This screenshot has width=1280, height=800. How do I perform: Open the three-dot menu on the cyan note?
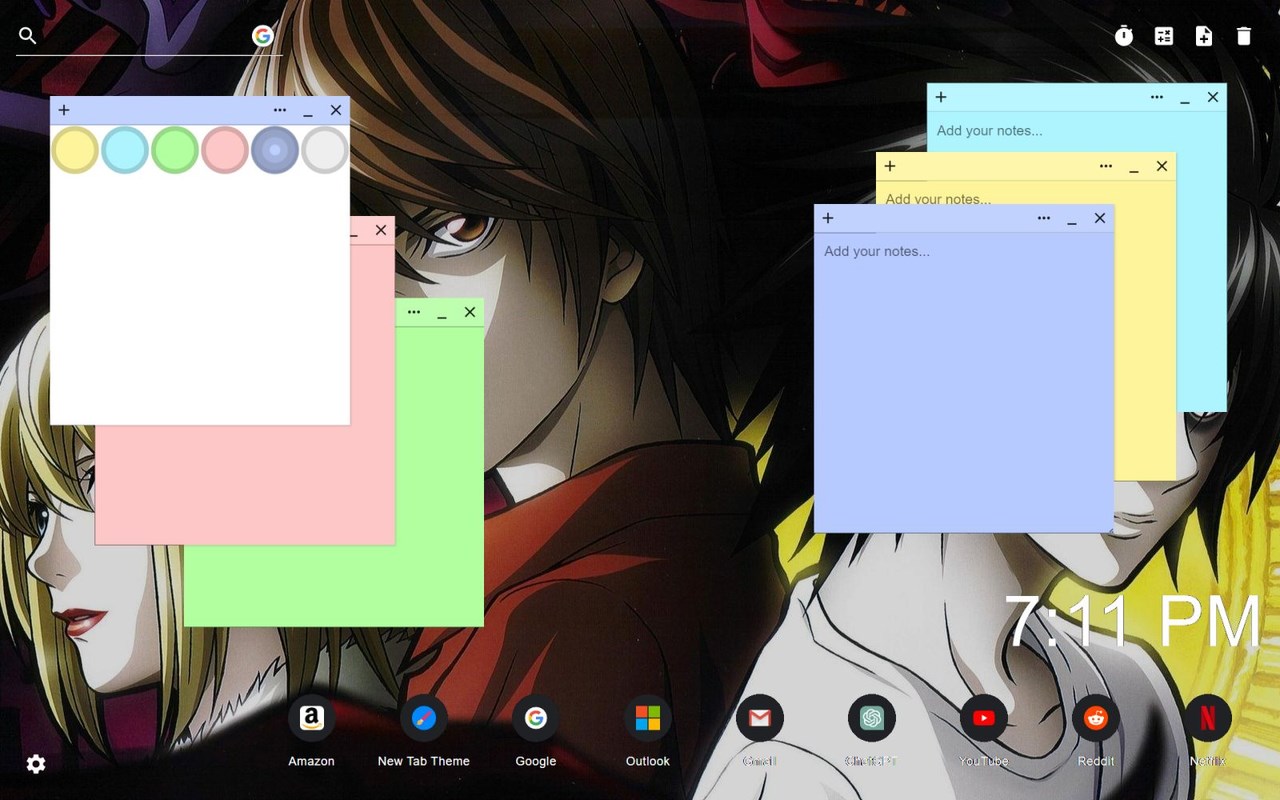pos(1157,97)
